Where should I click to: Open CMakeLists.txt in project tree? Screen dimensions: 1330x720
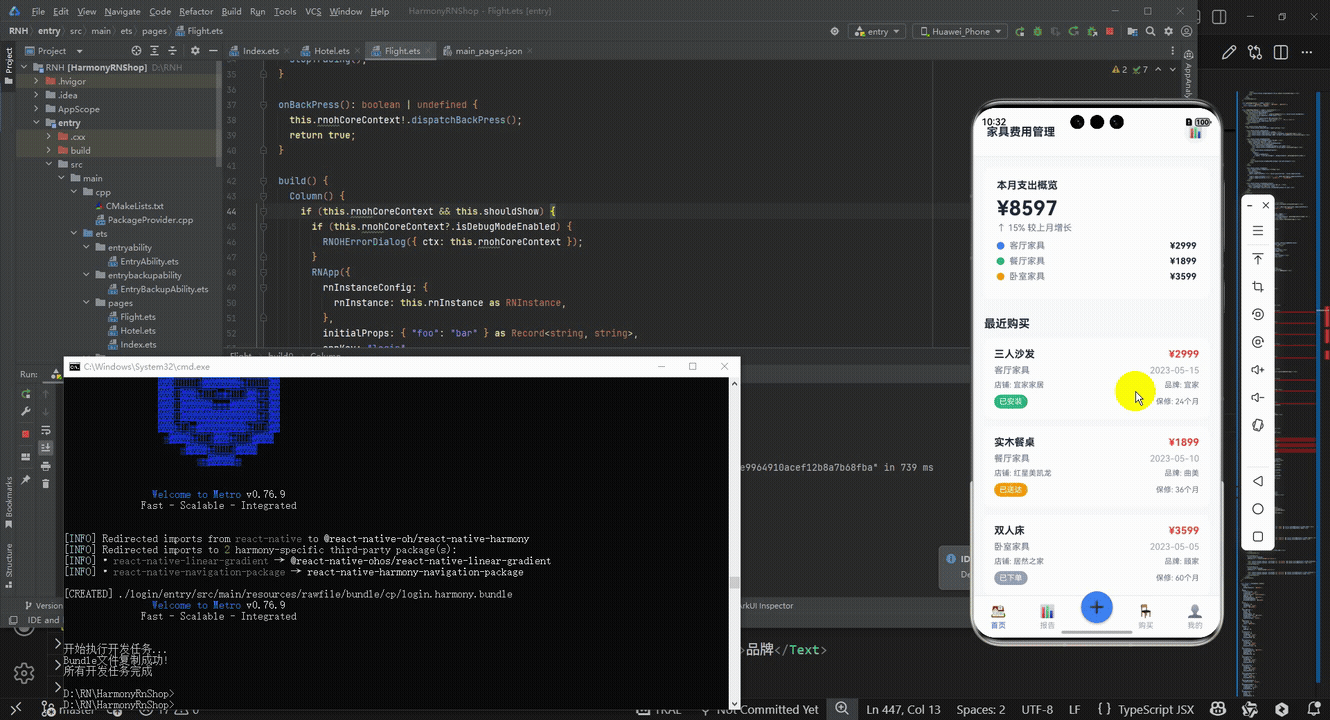coord(134,206)
